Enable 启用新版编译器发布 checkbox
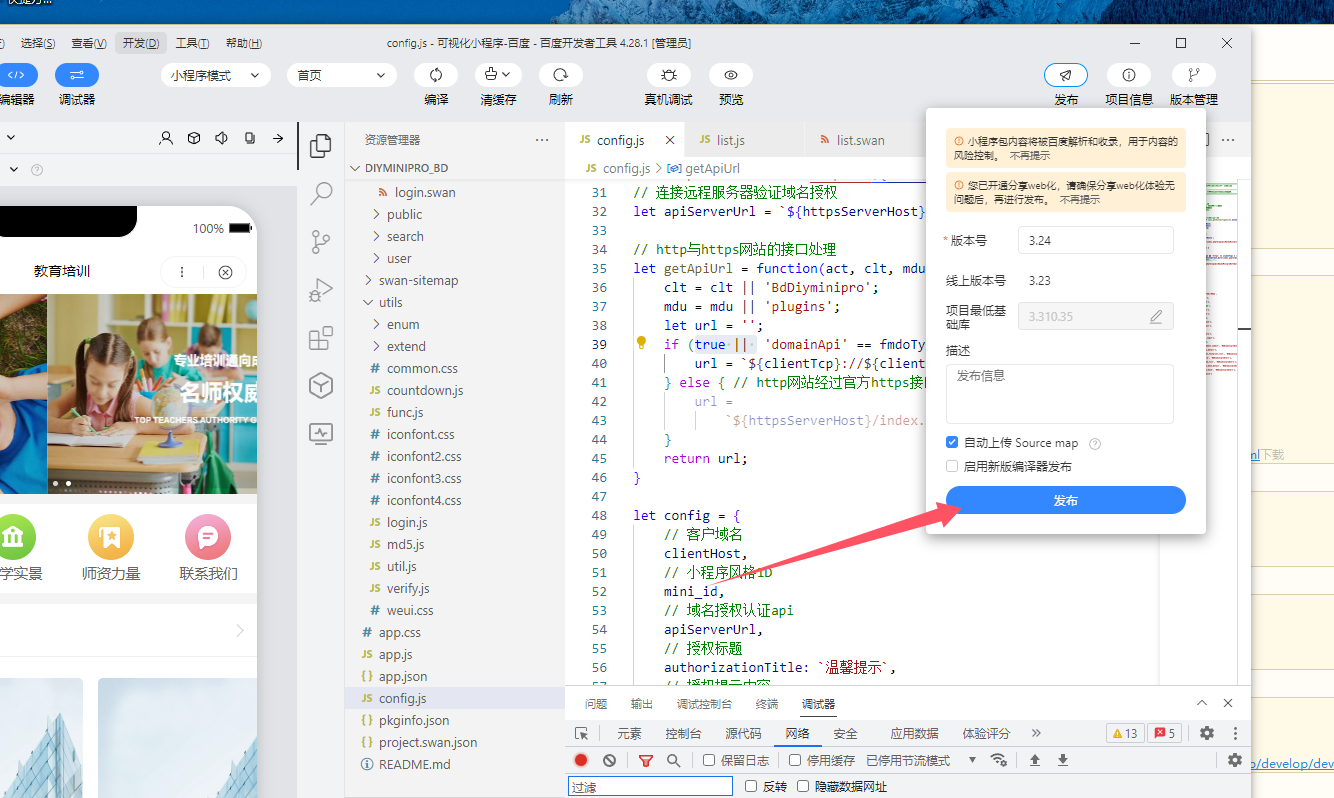The image size is (1334, 798). coord(952,466)
